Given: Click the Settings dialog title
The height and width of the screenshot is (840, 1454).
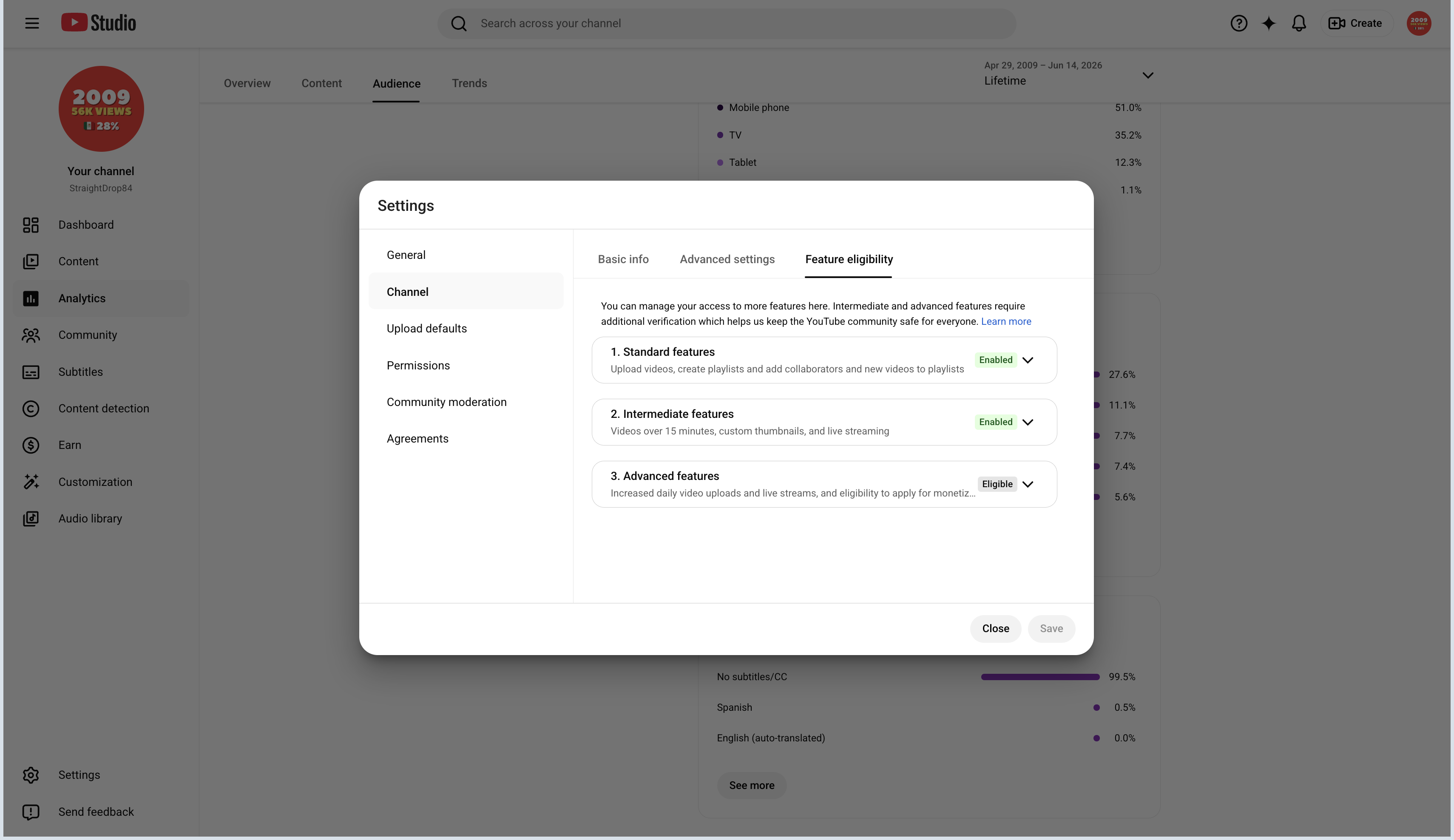Looking at the screenshot, I should (x=406, y=206).
